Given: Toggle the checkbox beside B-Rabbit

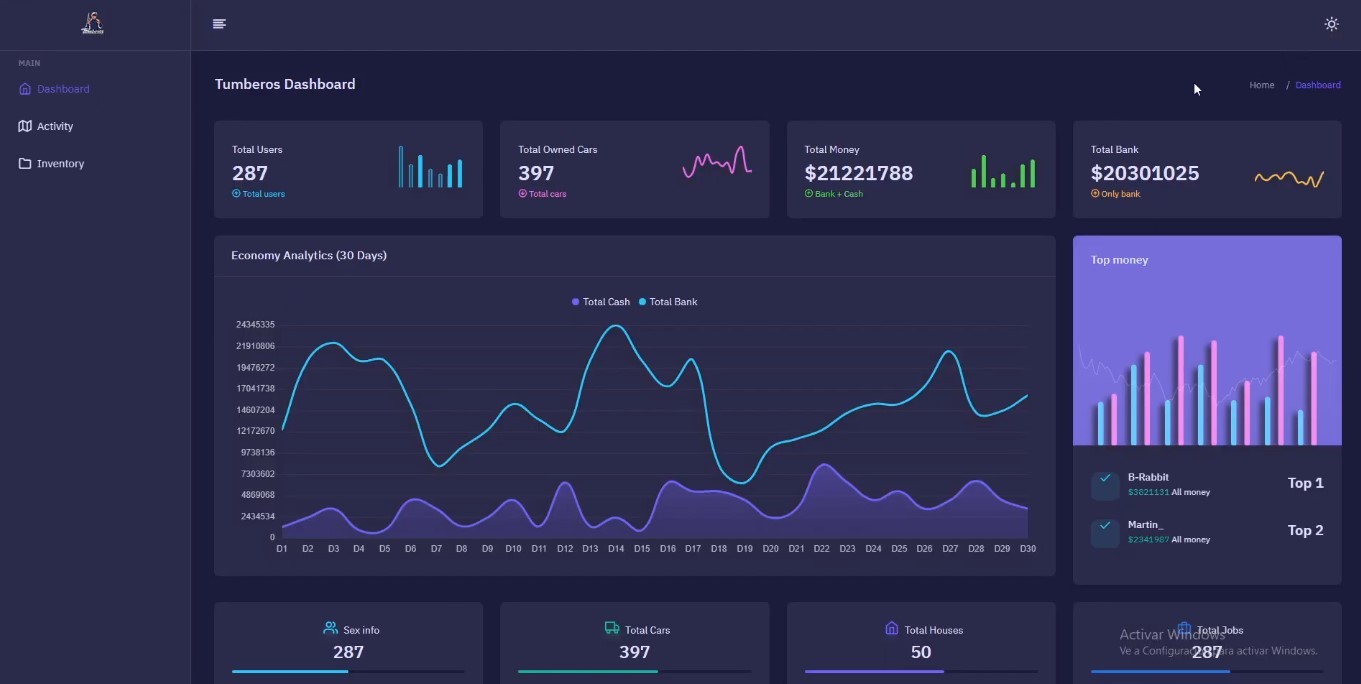Looking at the screenshot, I should coord(1105,485).
